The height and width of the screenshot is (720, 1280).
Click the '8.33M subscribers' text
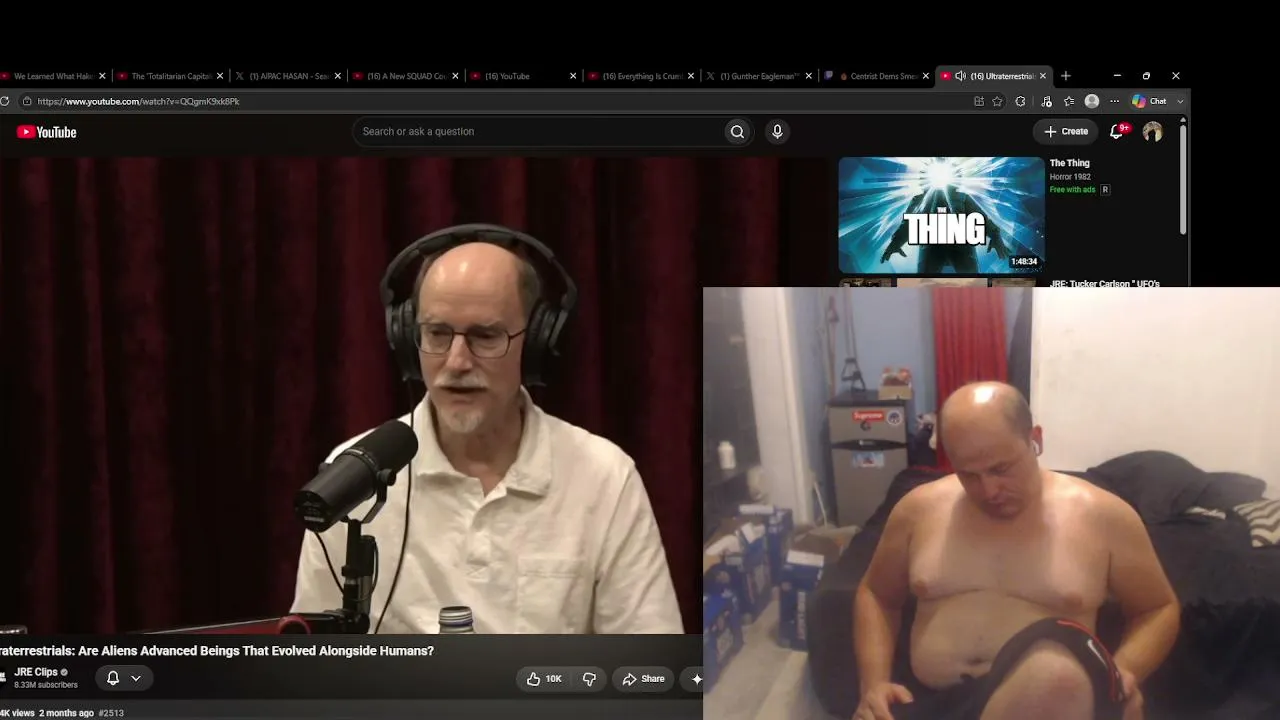click(x=46, y=685)
